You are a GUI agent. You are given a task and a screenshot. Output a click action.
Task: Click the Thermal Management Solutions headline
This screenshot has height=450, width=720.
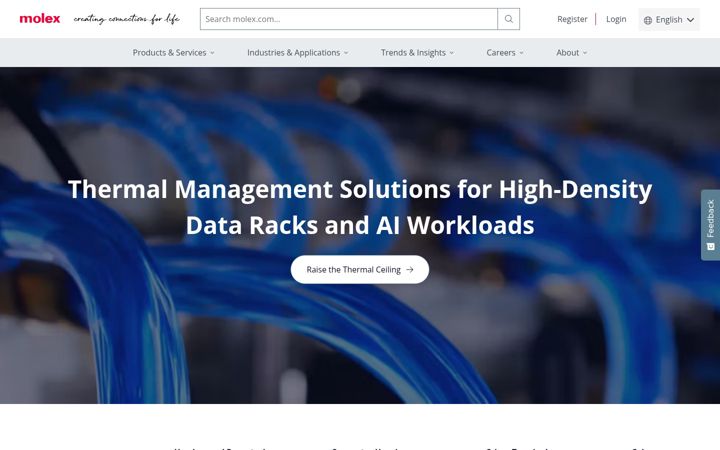tap(360, 207)
